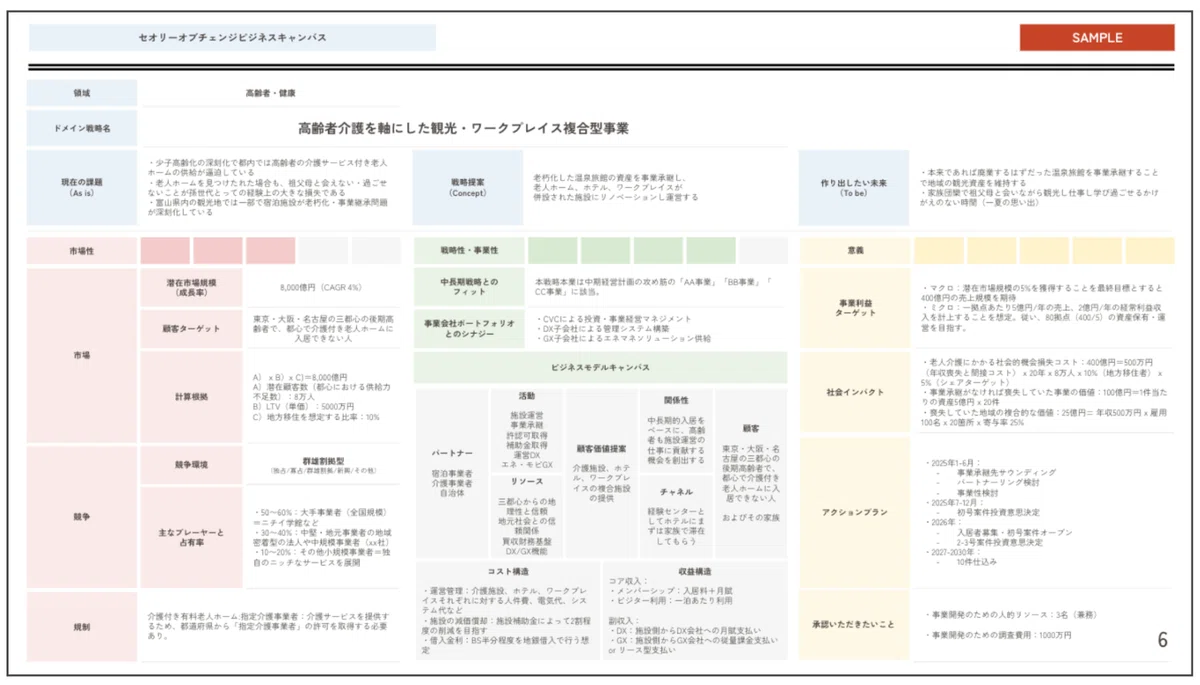Image resolution: width=1200 pixels, height=685 pixels.
Task: Select the 8,000億円 (CAGR 4%) value
Action: pos(320,288)
